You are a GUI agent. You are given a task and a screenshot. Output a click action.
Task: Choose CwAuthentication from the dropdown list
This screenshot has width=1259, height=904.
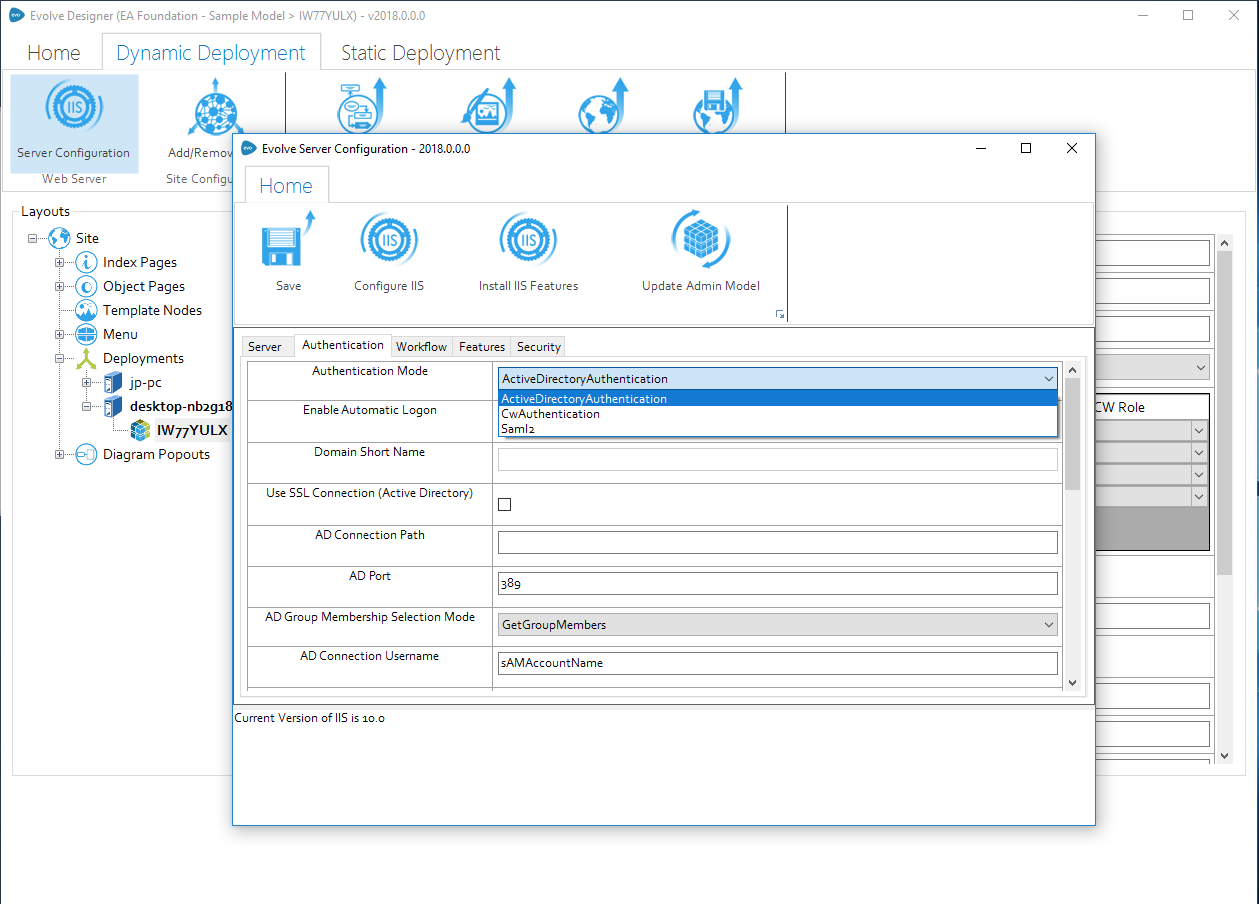click(551, 414)
